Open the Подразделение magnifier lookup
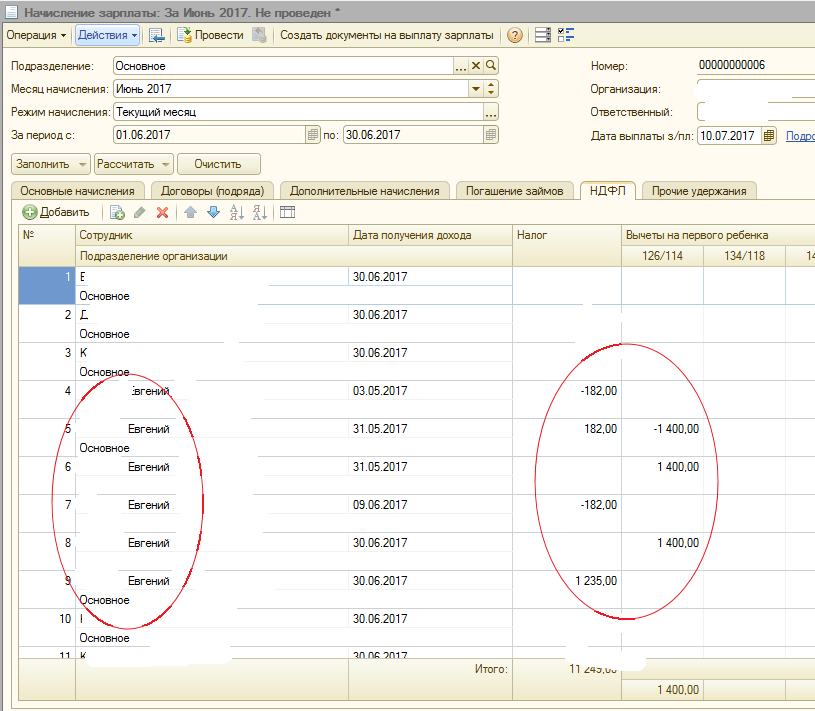 click(x=491, y=66)
